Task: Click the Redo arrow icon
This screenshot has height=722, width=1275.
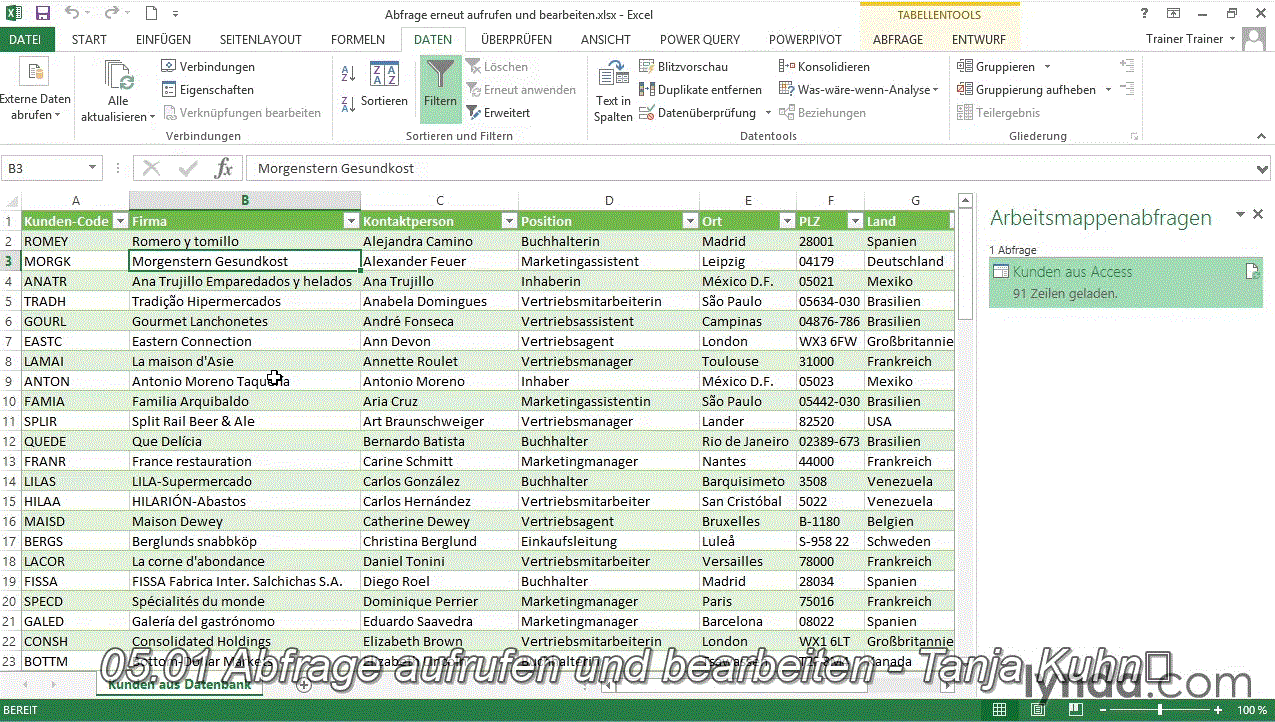Action: tap(111, 13)
